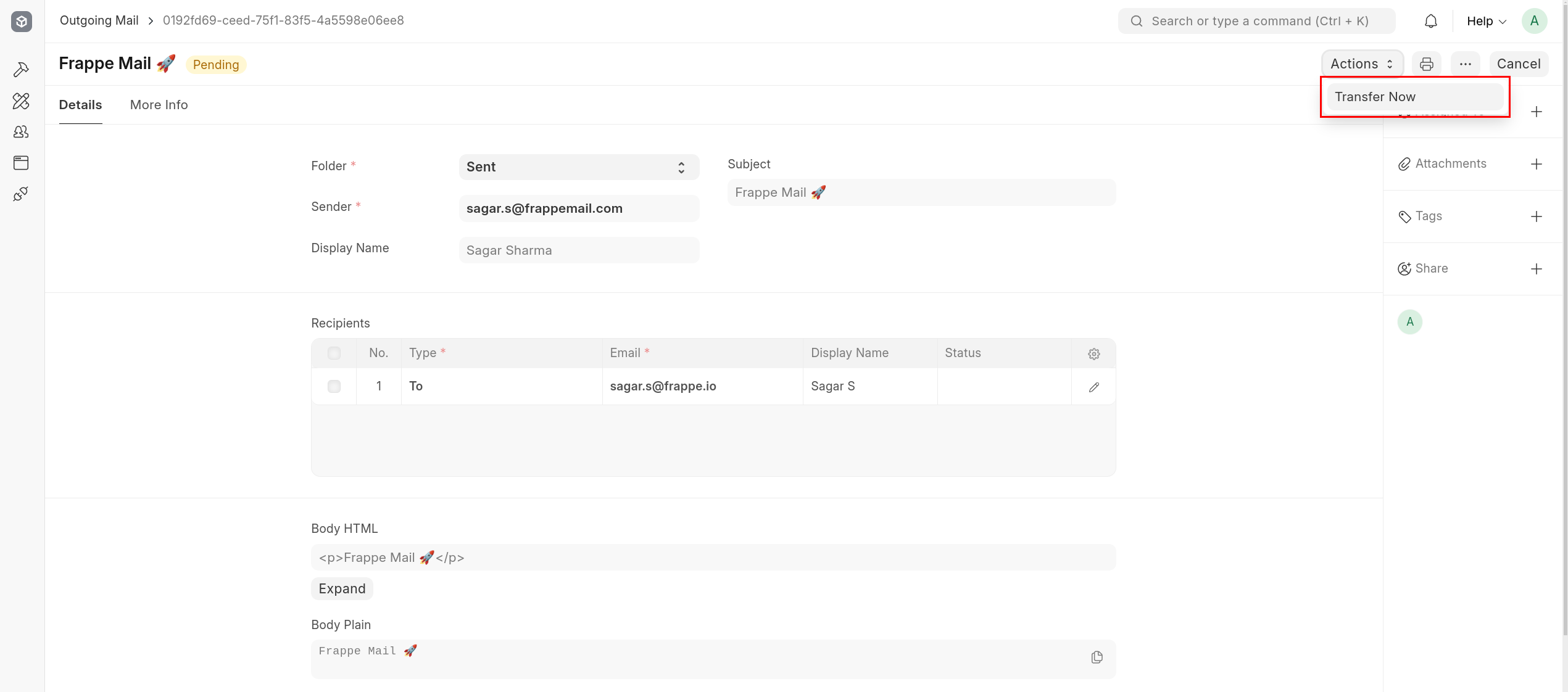The width and height of the screenshot is (1568, 692).
Task: Click the Pending status badge
Action: pyautogui.click(x=215, y=65)
